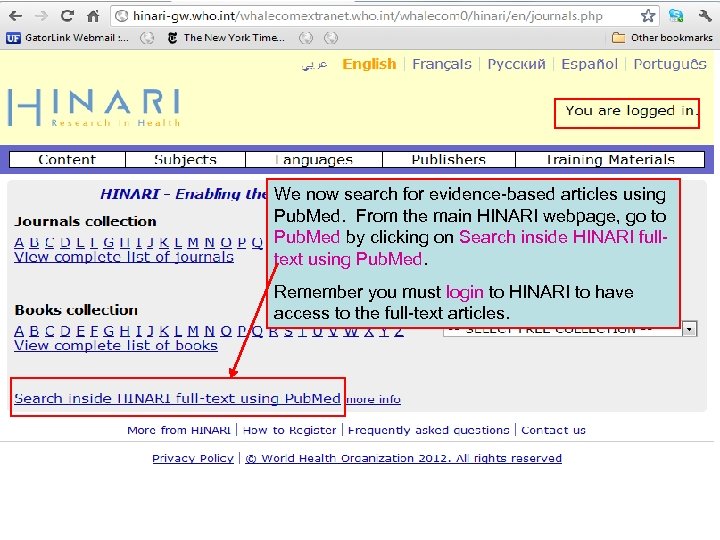Viewport: 720px width, 540px height.
Task: Open the Privacy Policy link
Action: (193, 458)
